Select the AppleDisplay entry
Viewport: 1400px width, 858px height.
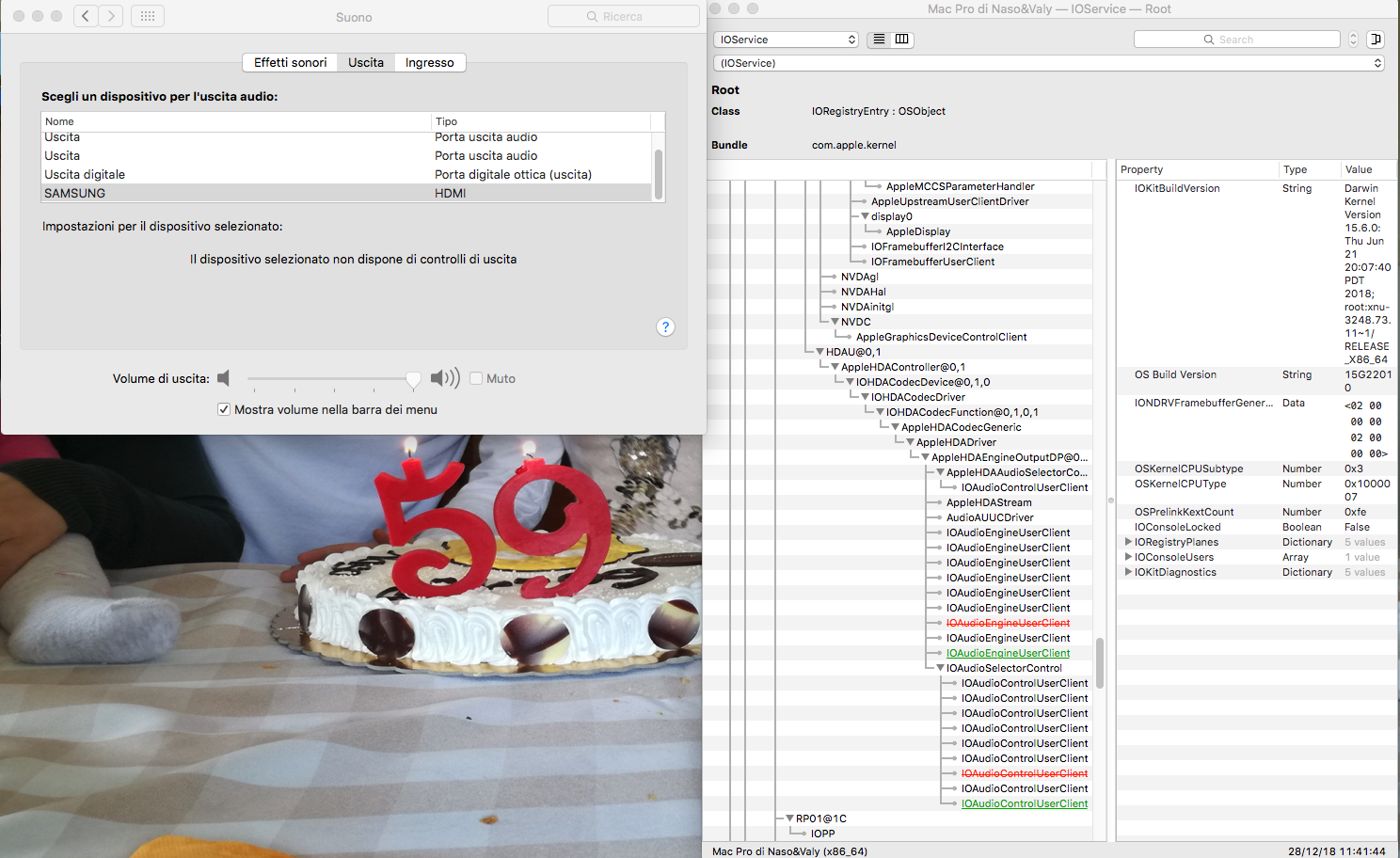point(918,231)
